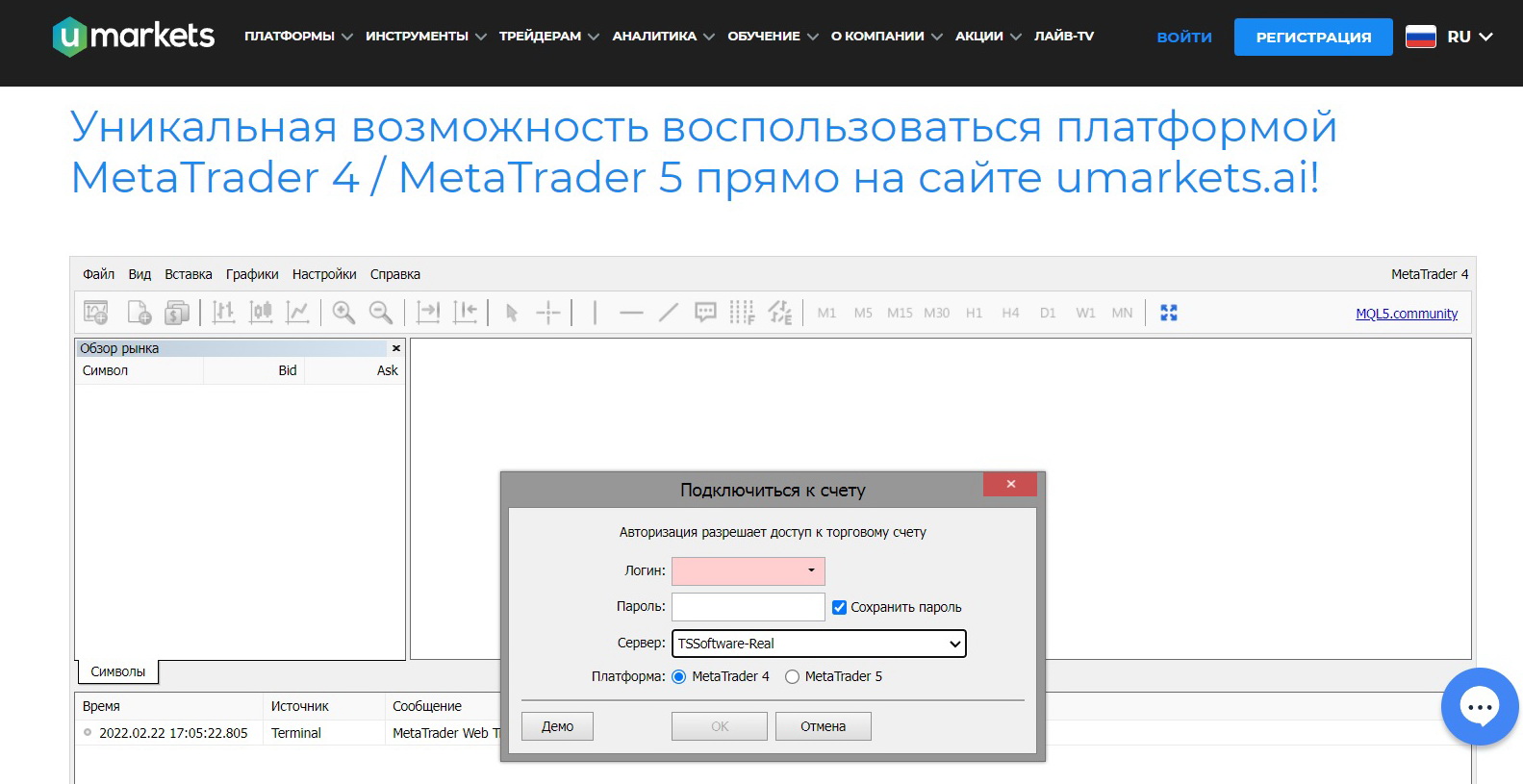Select M1 timeframe
The image size is (1523, 784).
pyautogui.click(x=826, y=313)
